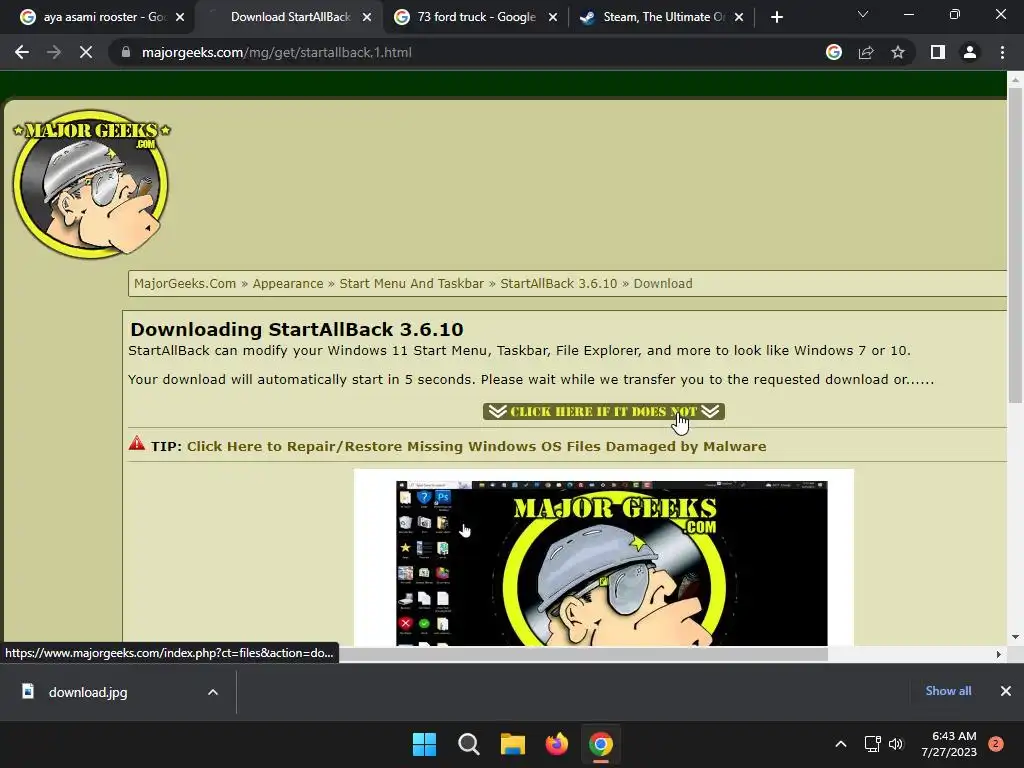Open notification badge in tray
Image resolution: width=1024 pixels, height=768 pixels.
point(996,744)
